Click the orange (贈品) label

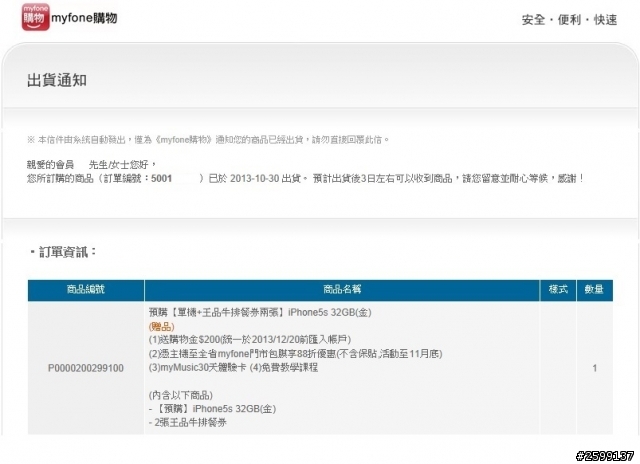point(162,326)
